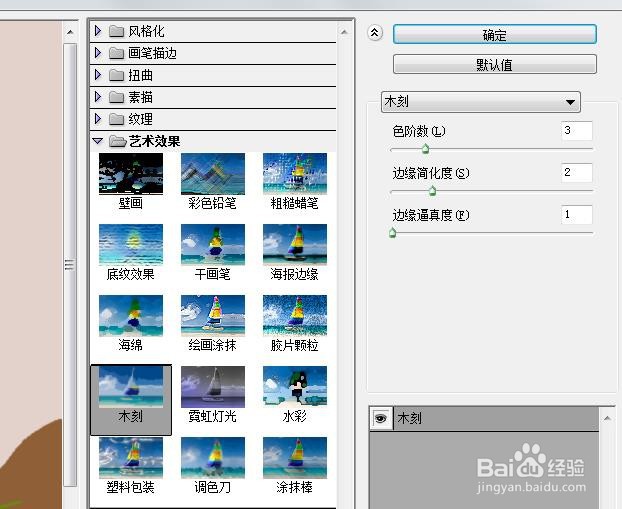Click the 边缘简化度 slider handle

pos(432,191)
